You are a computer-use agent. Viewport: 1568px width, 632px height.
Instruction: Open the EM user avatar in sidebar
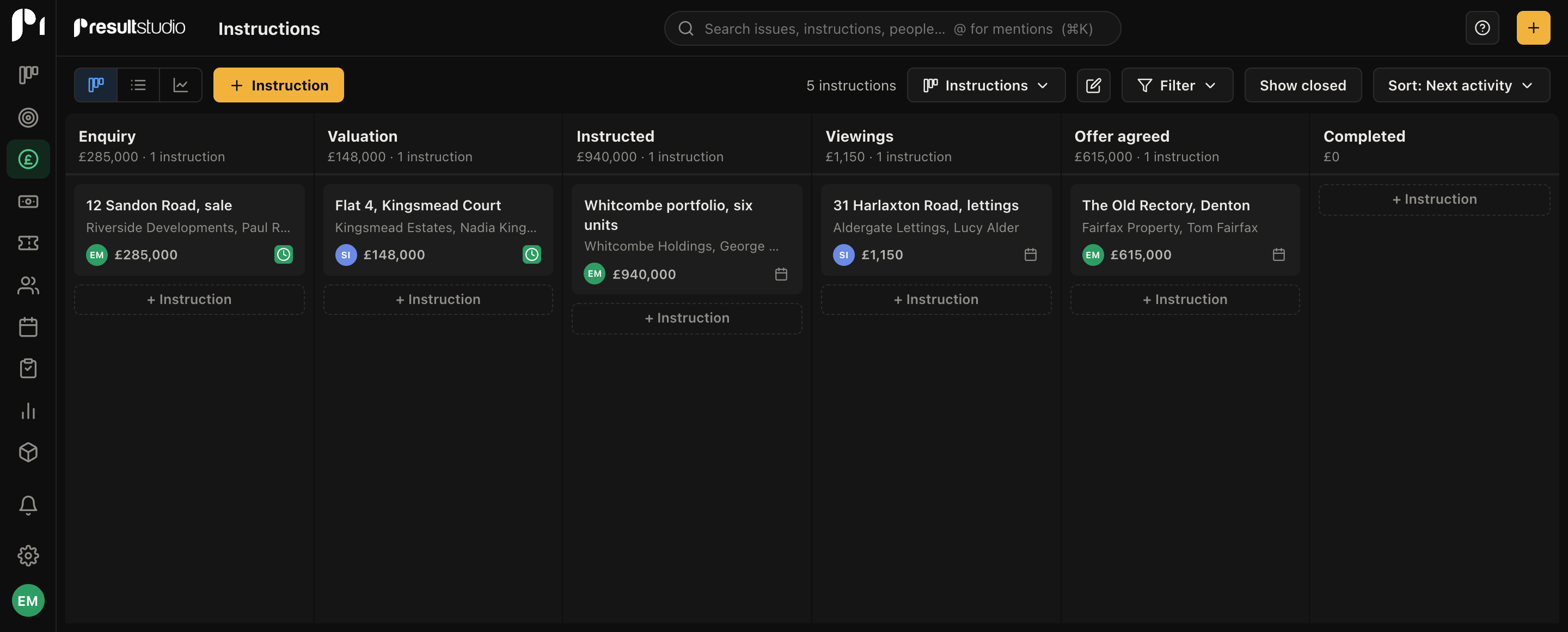(28, 600)
